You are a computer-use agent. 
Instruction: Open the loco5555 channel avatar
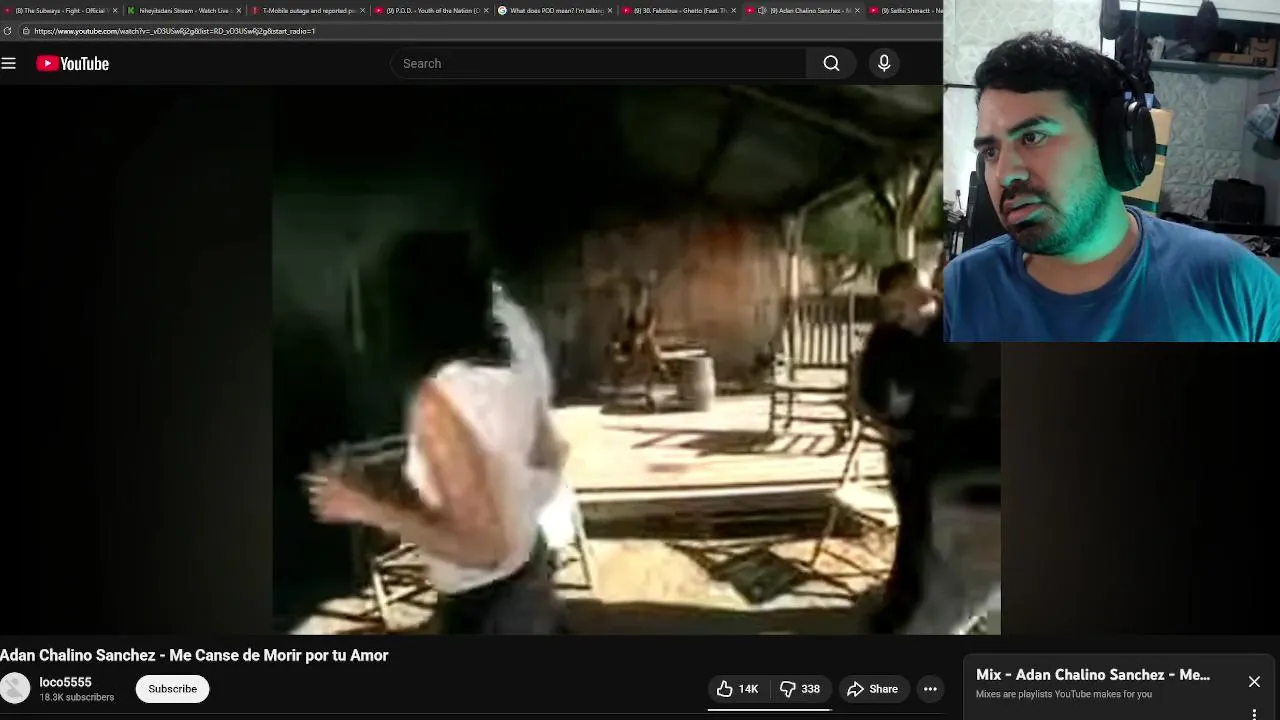(15, 689)
